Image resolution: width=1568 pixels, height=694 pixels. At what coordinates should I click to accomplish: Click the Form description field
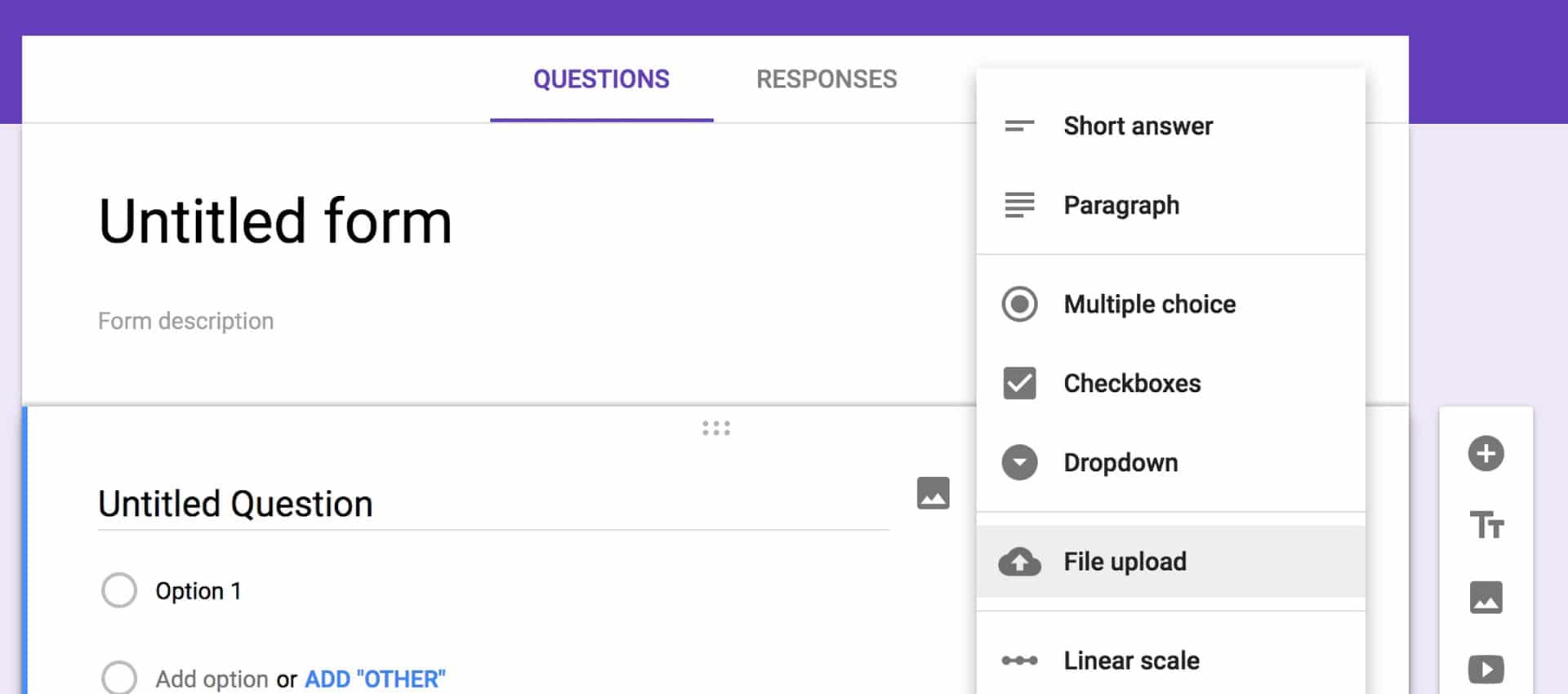pyautogui.click(x=185, y=321)
